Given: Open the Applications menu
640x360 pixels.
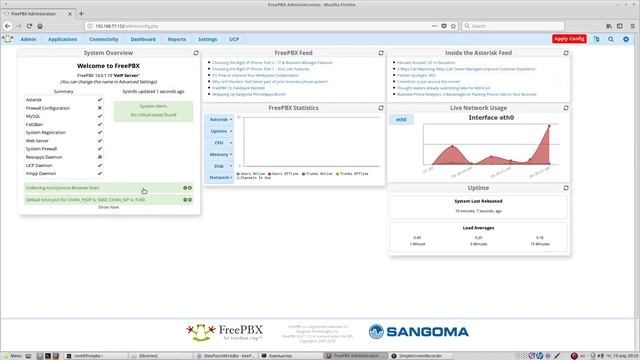Looking at the screenshot, I should [62, 39].
